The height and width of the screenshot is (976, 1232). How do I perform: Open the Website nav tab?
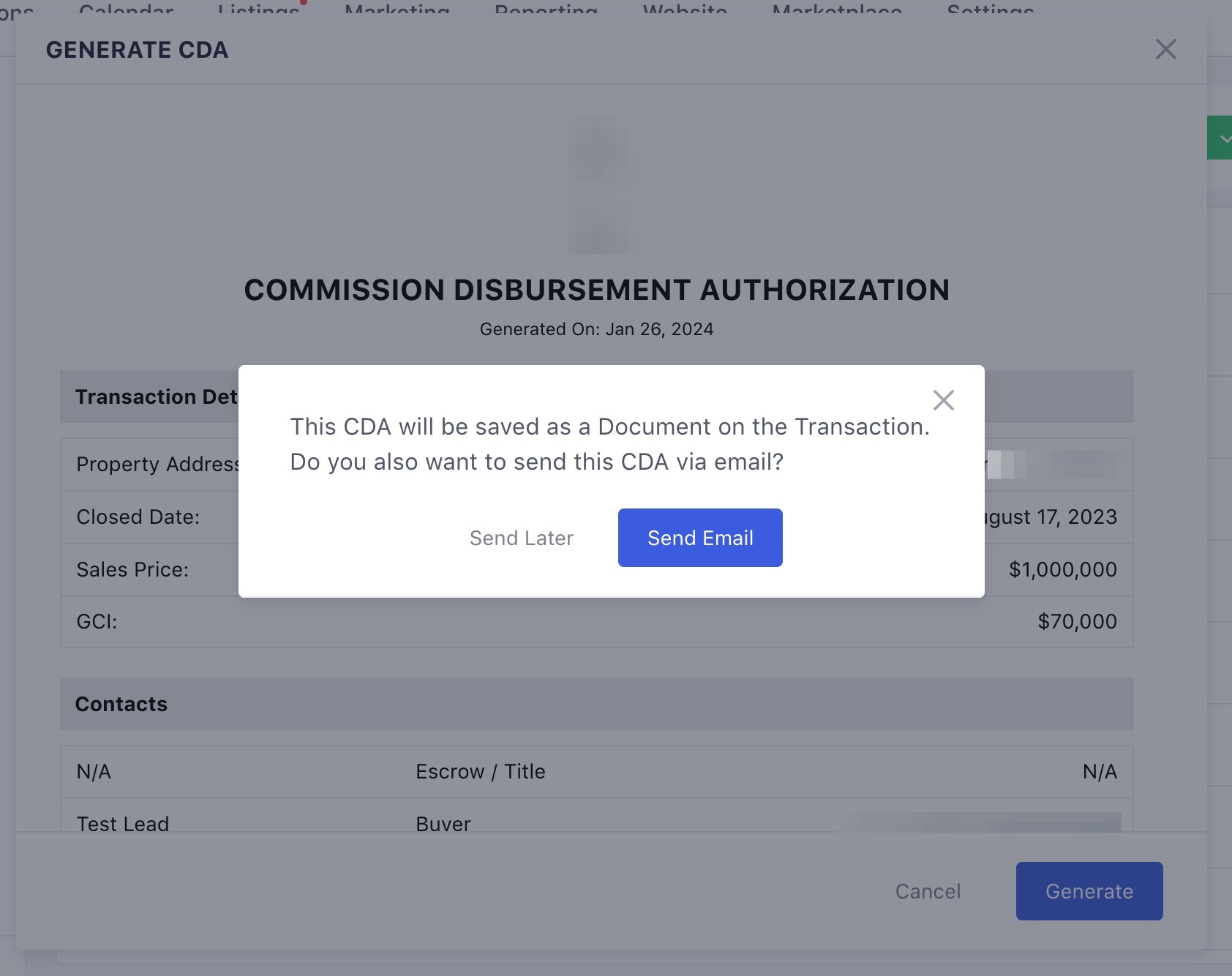click(x=685, y=9)
